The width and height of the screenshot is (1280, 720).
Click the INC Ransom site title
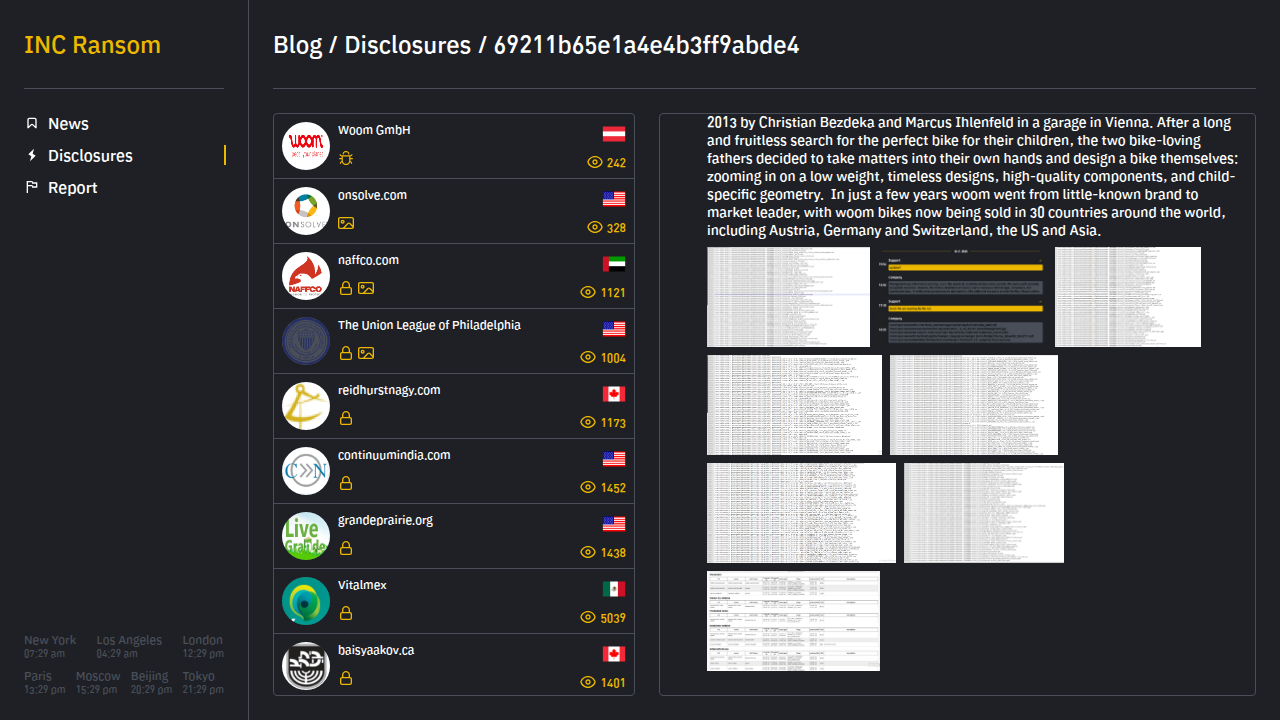click(92, 45)
